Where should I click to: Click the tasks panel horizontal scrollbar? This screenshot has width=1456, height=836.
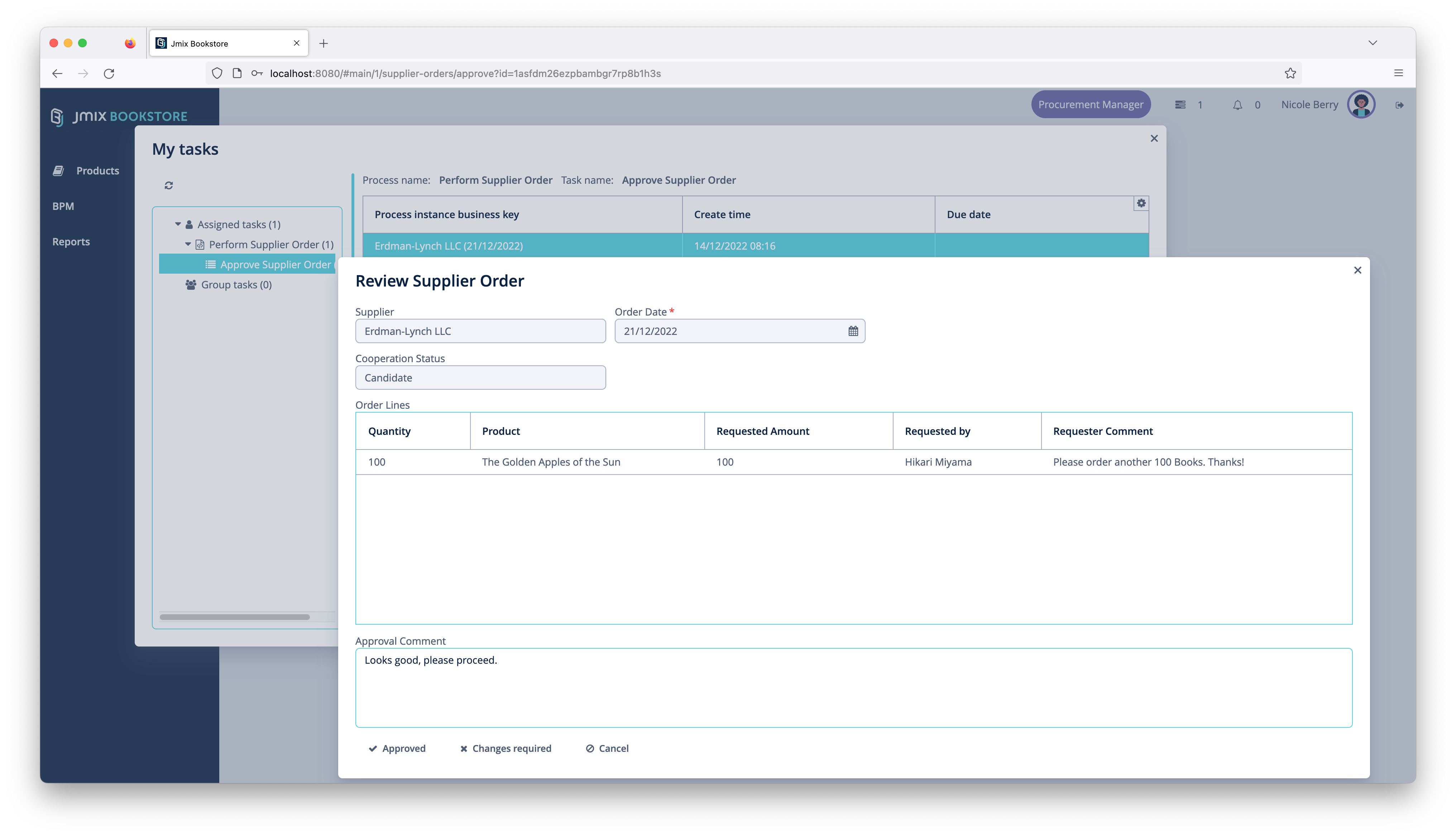coord(235,617)
